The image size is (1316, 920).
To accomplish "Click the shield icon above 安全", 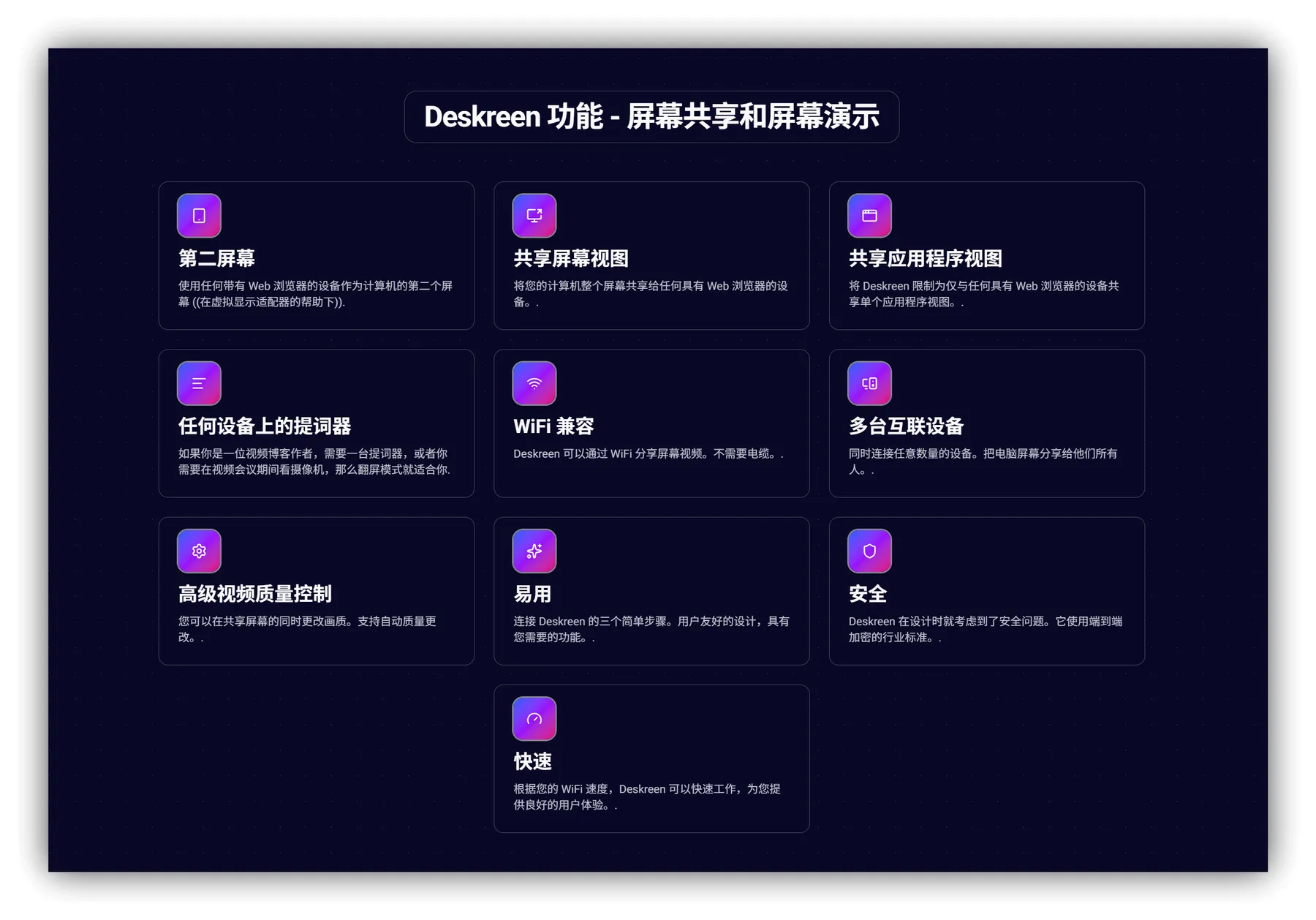I will 869,551.
